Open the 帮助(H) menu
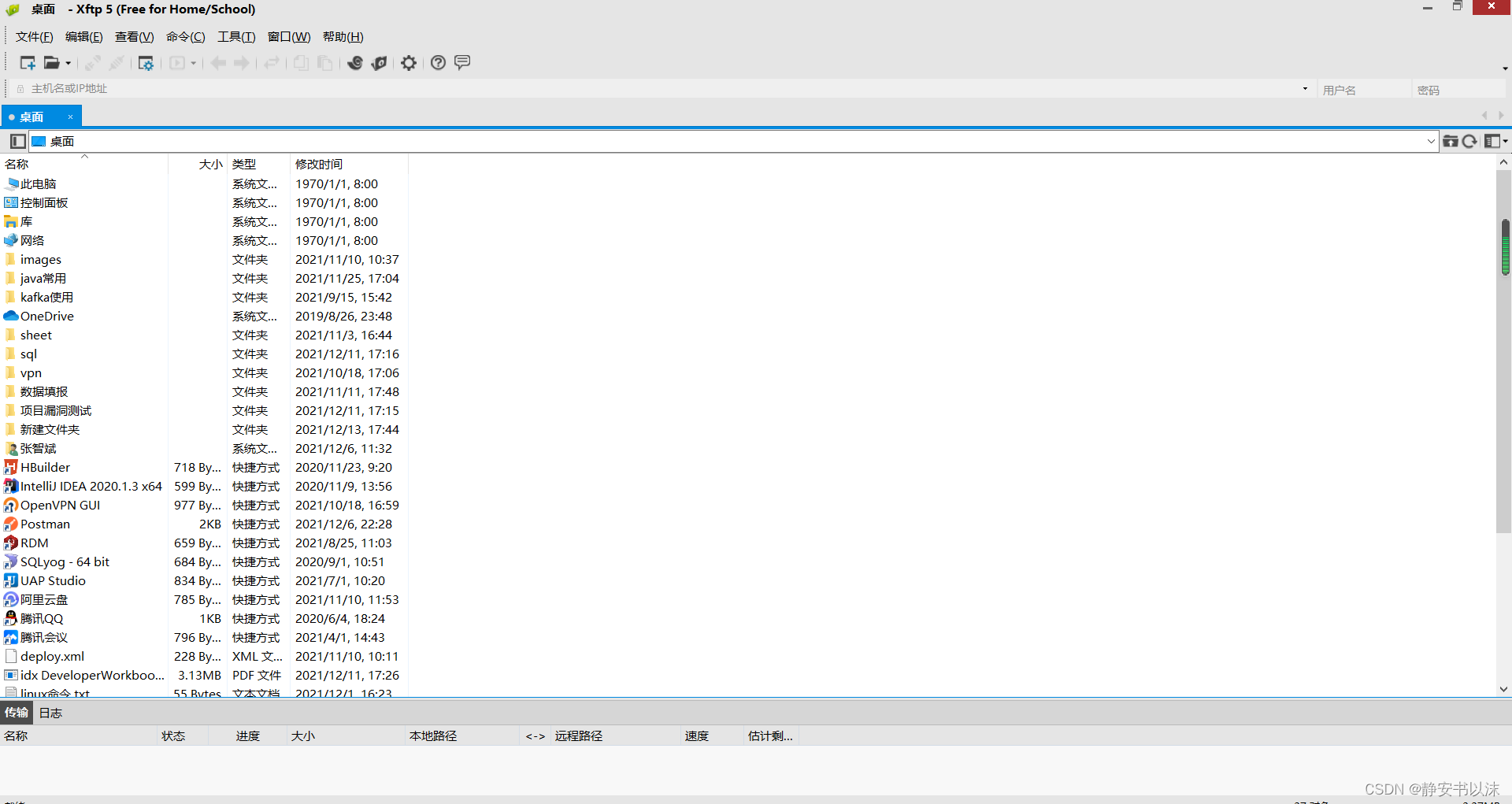Viewport: 1512px width, 804px height. point(343,37)
